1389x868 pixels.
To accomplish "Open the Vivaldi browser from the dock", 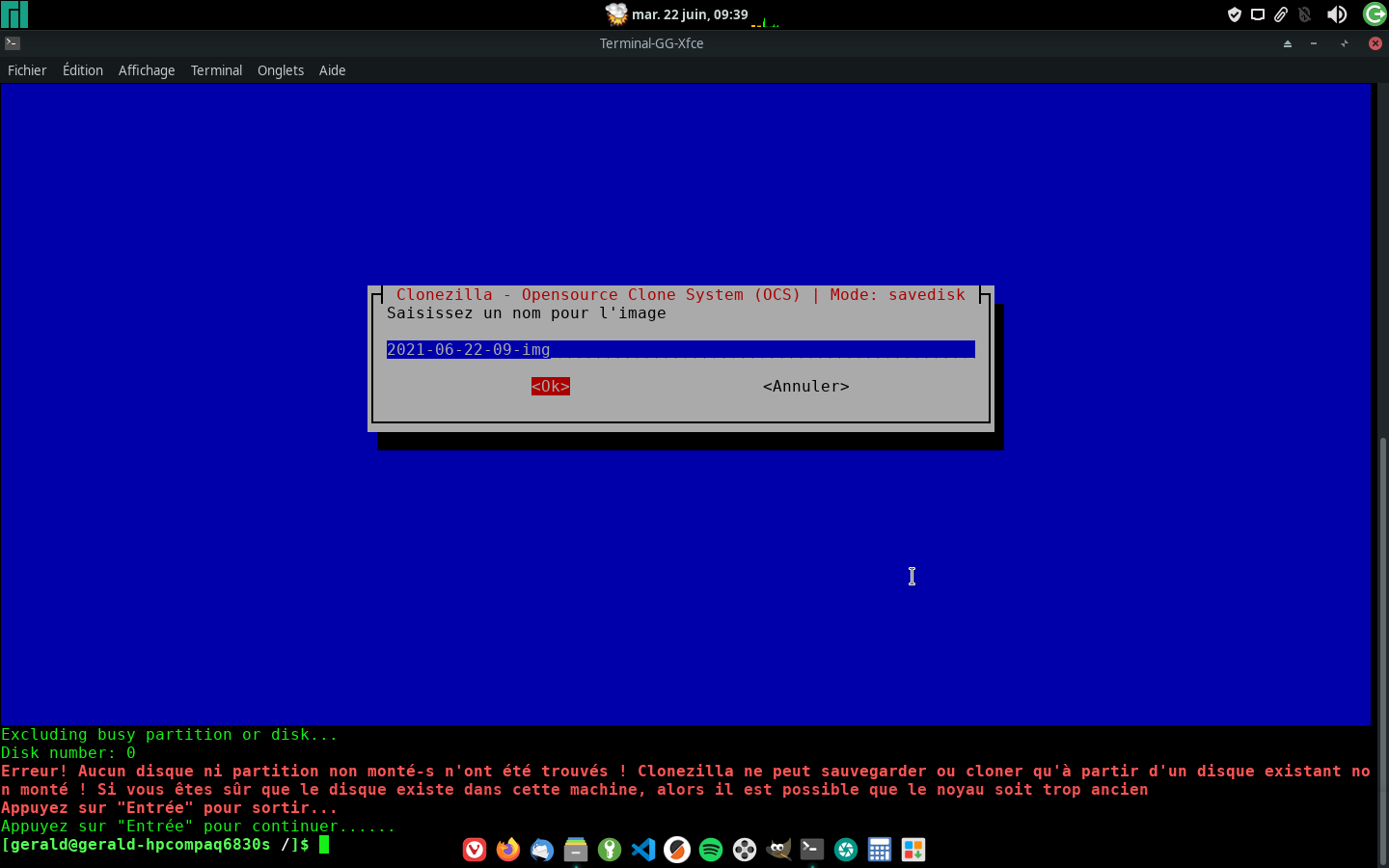I will coord(475,850).
